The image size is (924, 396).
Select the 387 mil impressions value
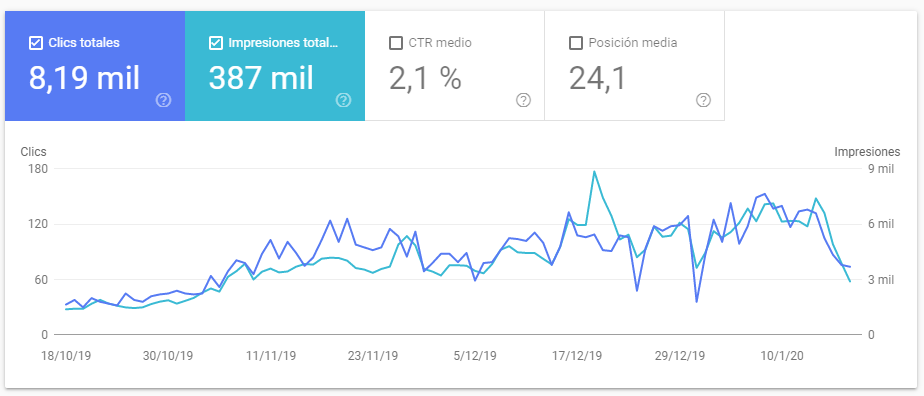(261, 78)
